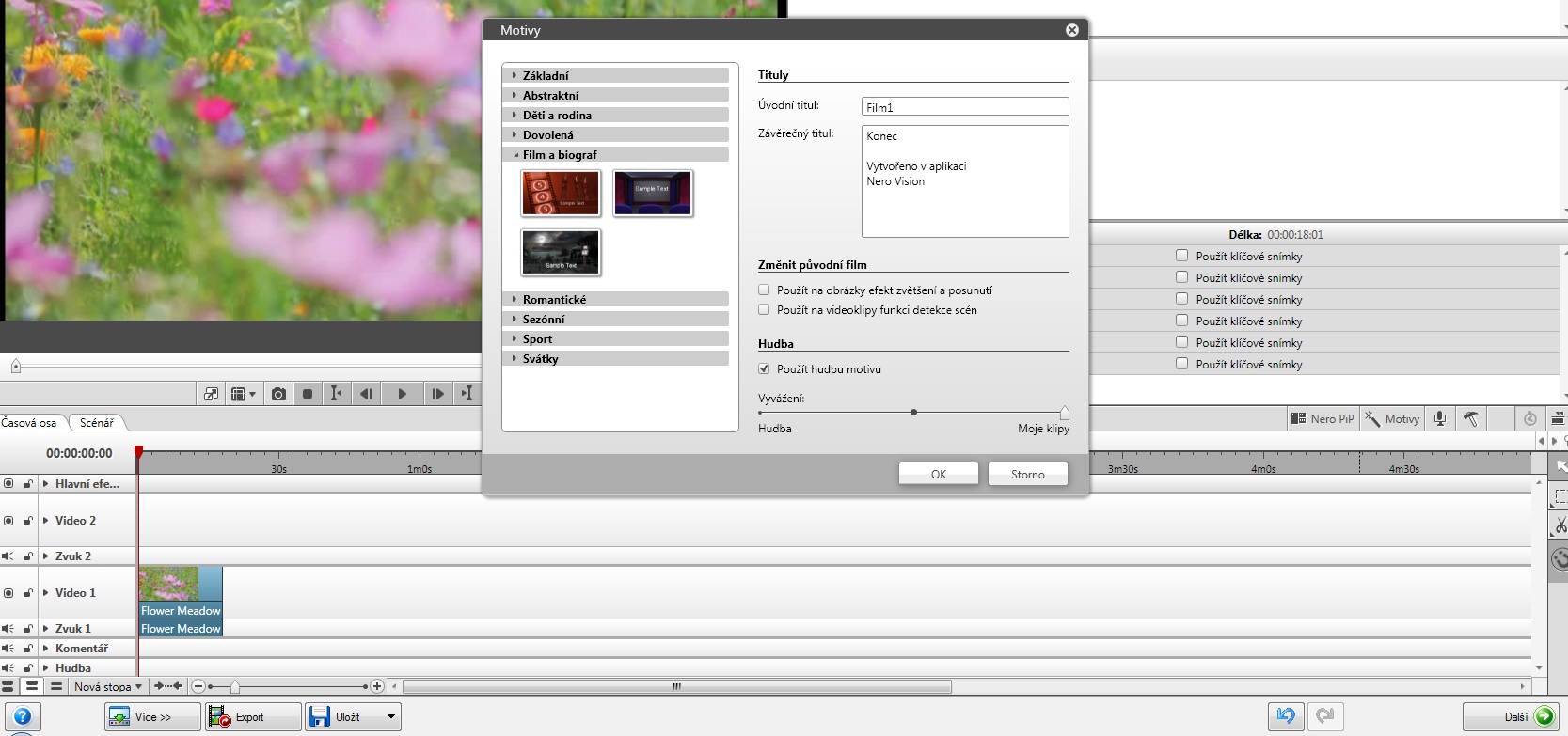Disable the 'Použít hudbu motivu' checkbox
The height and width of the screenshot is (736, 1568).
coord(764,369)
